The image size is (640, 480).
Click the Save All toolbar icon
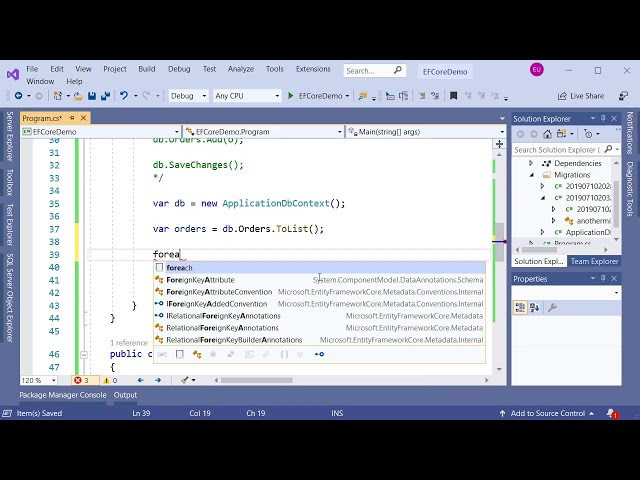click(105, 96)
